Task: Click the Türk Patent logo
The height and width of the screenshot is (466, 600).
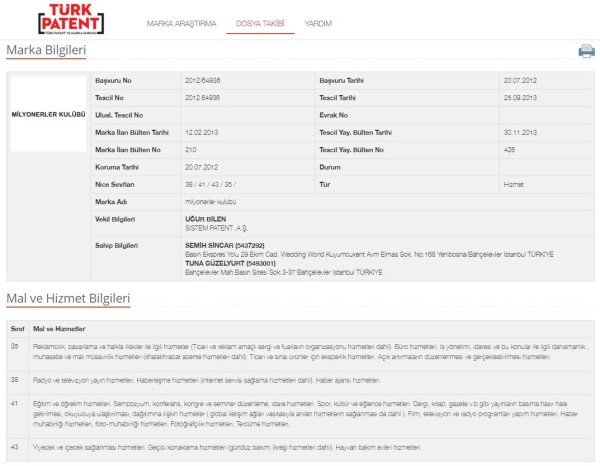Action: click(x=73, y=20)
